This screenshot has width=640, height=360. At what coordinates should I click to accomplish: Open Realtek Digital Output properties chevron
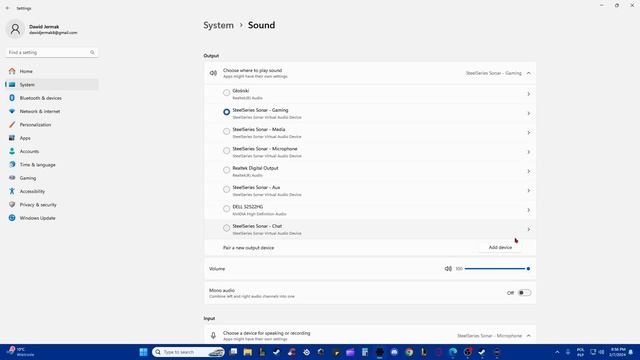(529, 171)
